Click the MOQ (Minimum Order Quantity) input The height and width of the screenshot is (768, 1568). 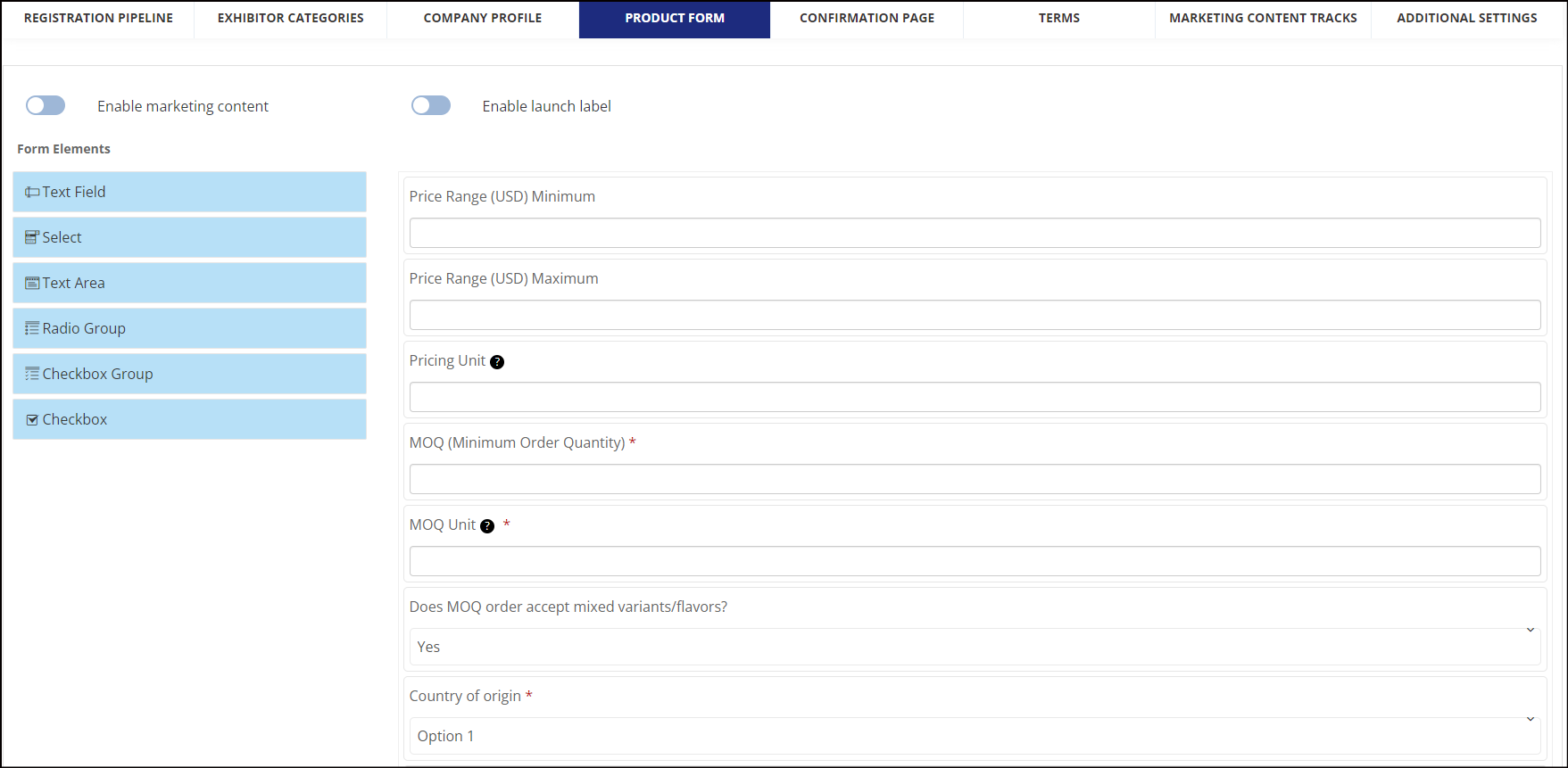975,479
